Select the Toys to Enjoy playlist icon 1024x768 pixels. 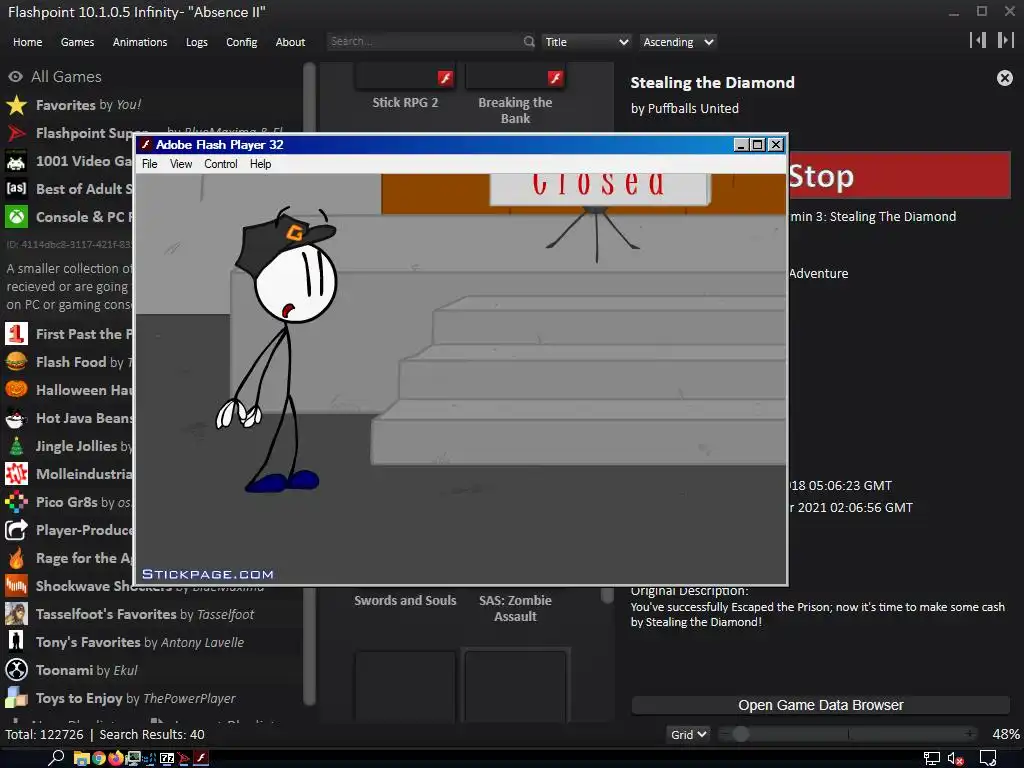(16, 698)
